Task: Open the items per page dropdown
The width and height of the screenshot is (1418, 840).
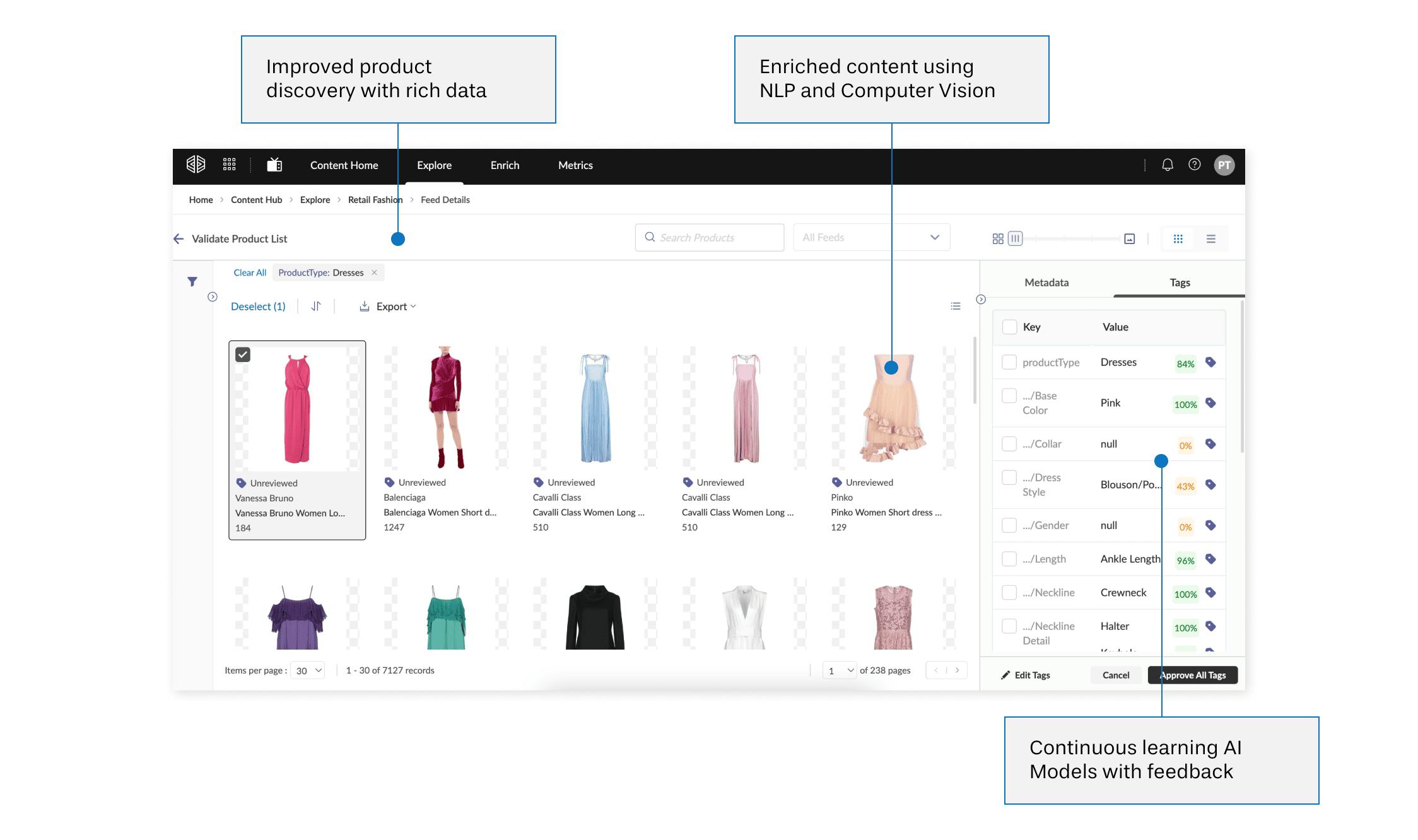Action: click(308, 670)
